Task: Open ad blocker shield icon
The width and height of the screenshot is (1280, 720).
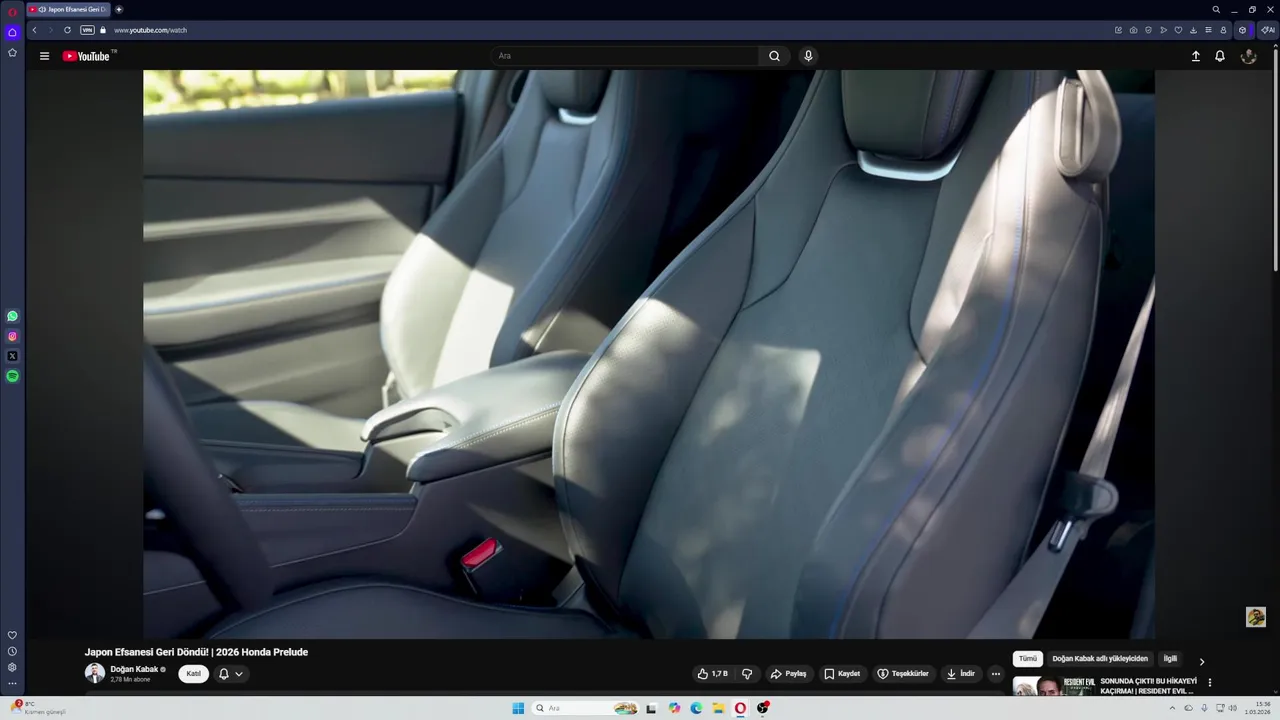Action: [1148, 30]
